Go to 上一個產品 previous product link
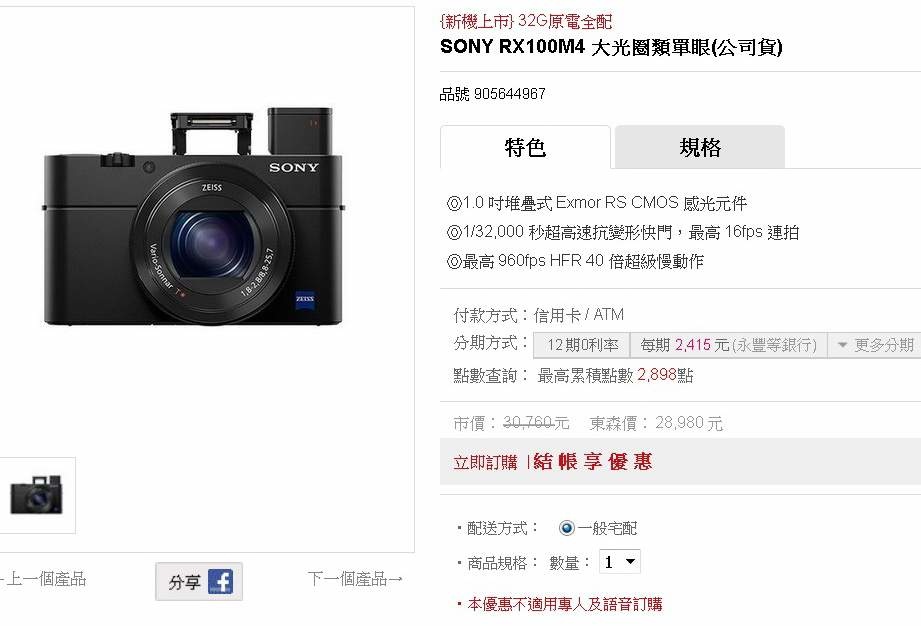Screen dimensions: 921x626 (42, 579)
